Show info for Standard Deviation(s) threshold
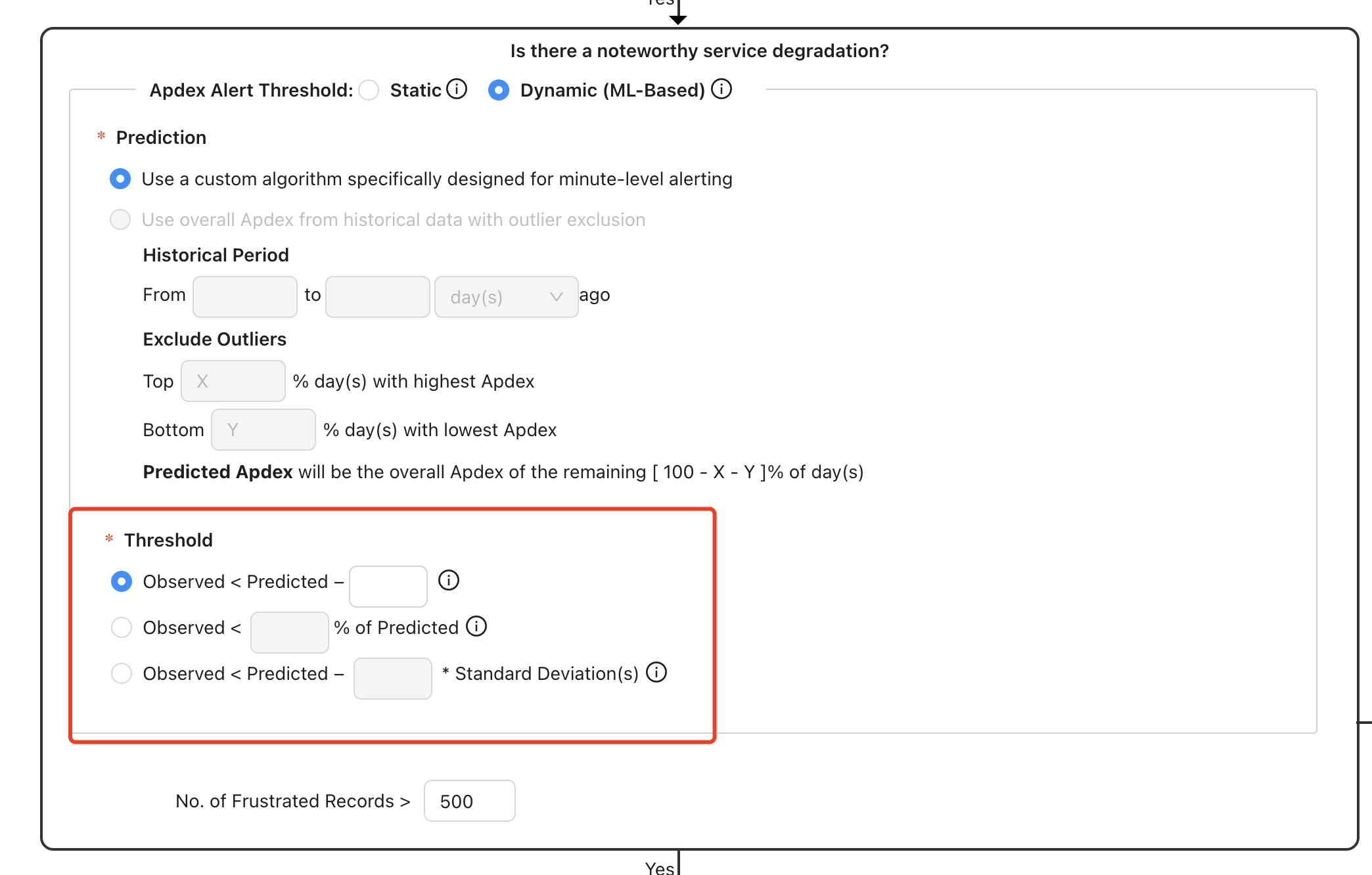 point(656,672)
